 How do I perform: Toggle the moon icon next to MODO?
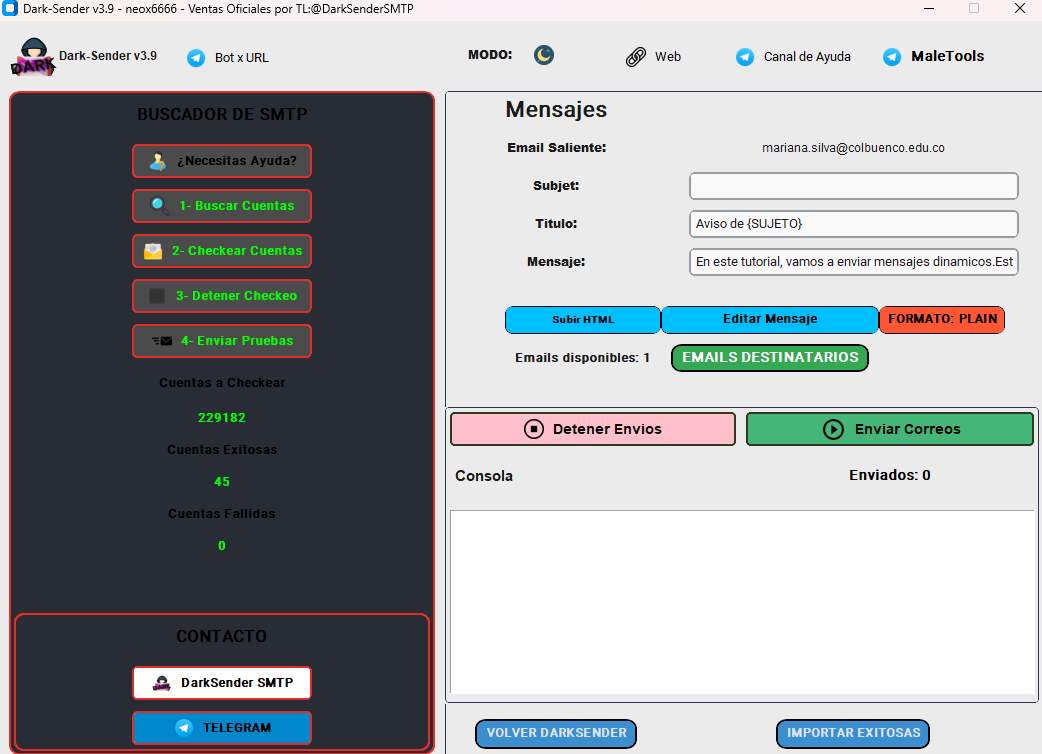pos(543,55)
